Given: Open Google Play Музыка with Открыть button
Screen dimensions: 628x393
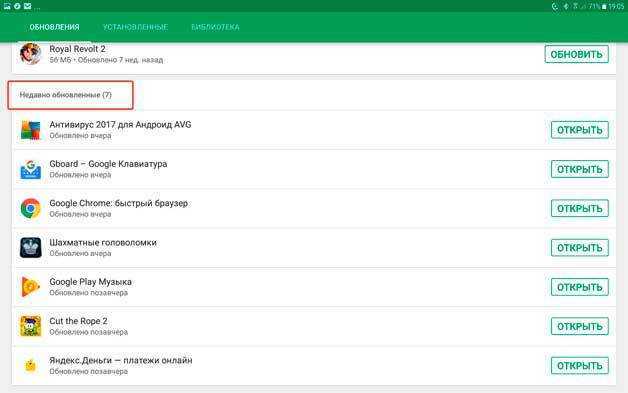Looking at the screenshot, I should (580, 287).
